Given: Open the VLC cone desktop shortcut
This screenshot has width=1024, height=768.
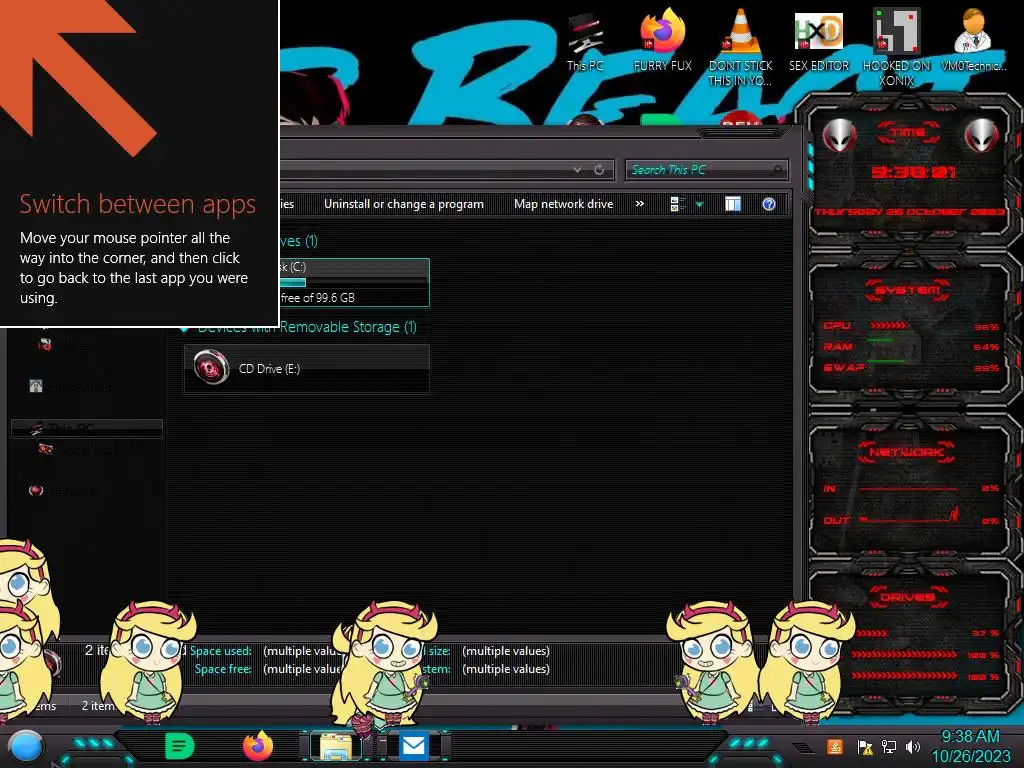Looking at the screenshot, I should tap(741, 47).
